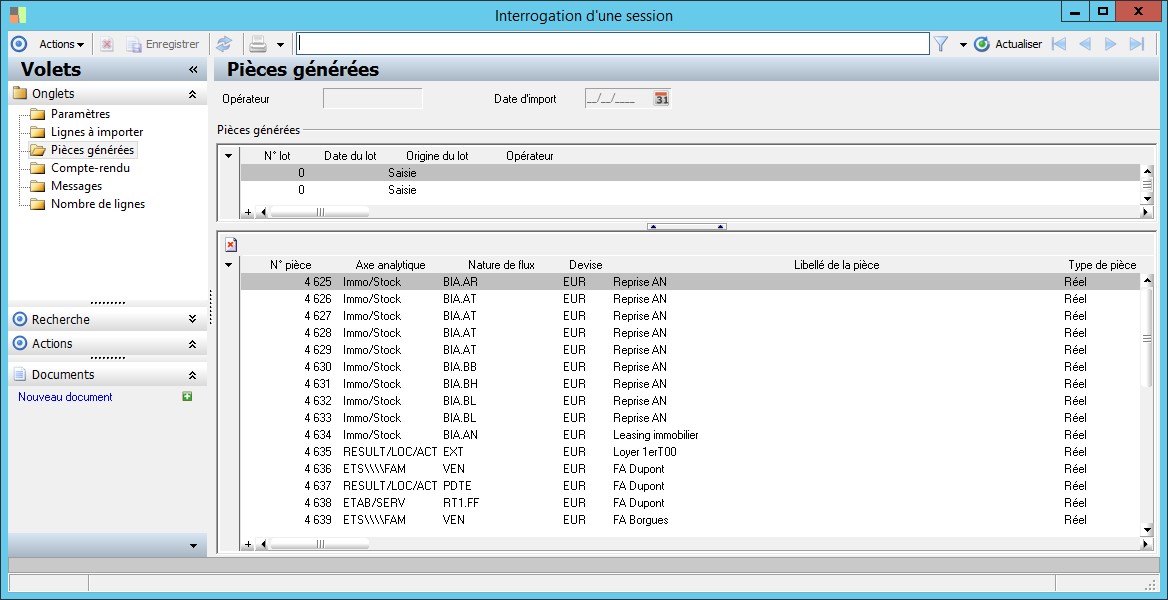Click the red delete icon above the pieces grid
The height and width of the screenshot is (600, 1168).
(x=231, y=245)
